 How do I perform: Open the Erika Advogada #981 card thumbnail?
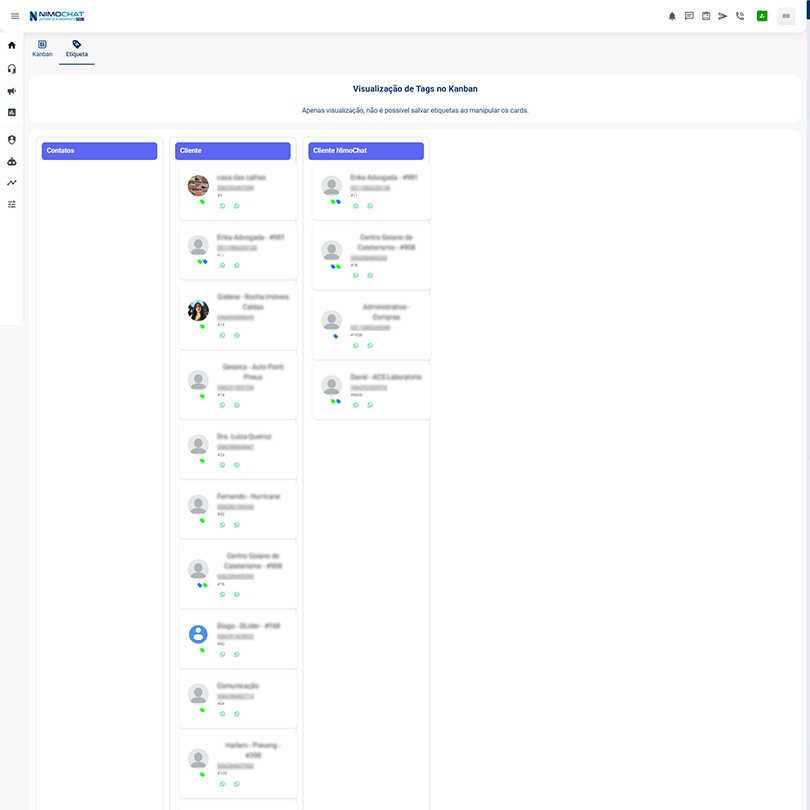pyautogui.click(x=196, y=247)
